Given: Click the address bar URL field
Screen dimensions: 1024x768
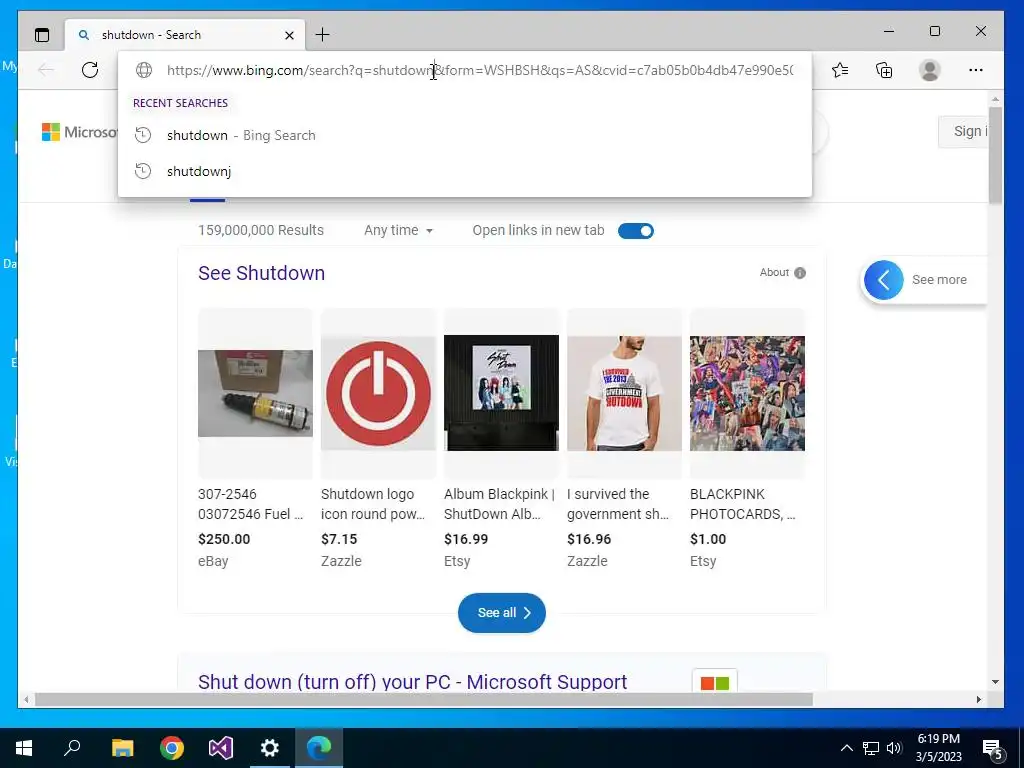Looking at the screenshot, I should click(x=480, y=70).
